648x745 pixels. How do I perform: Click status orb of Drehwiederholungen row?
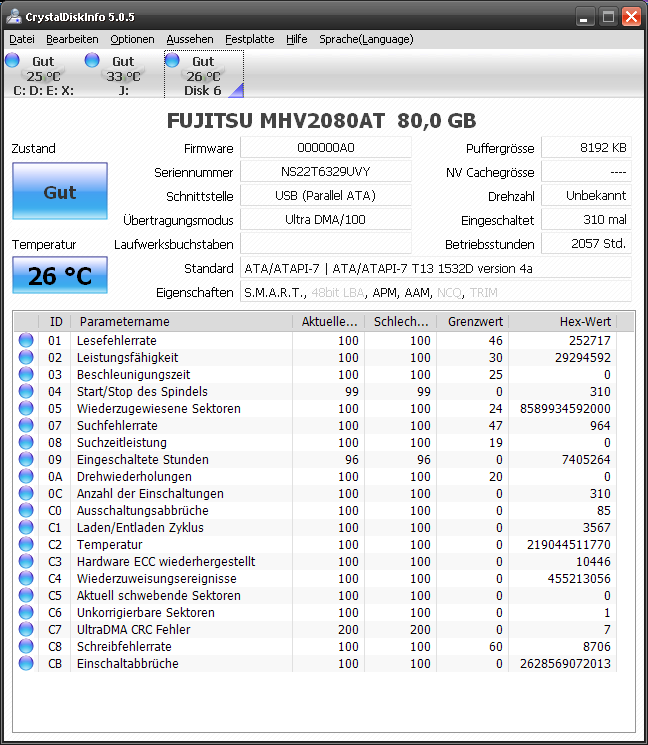(26, 476)
